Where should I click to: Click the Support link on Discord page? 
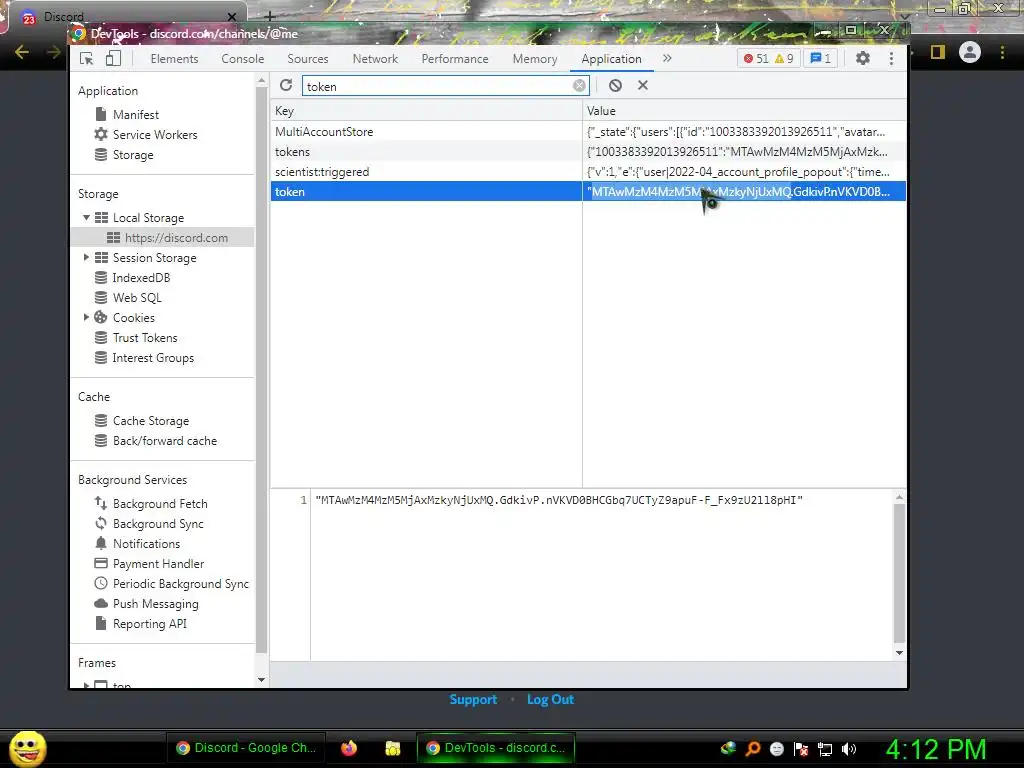(473, 699)
